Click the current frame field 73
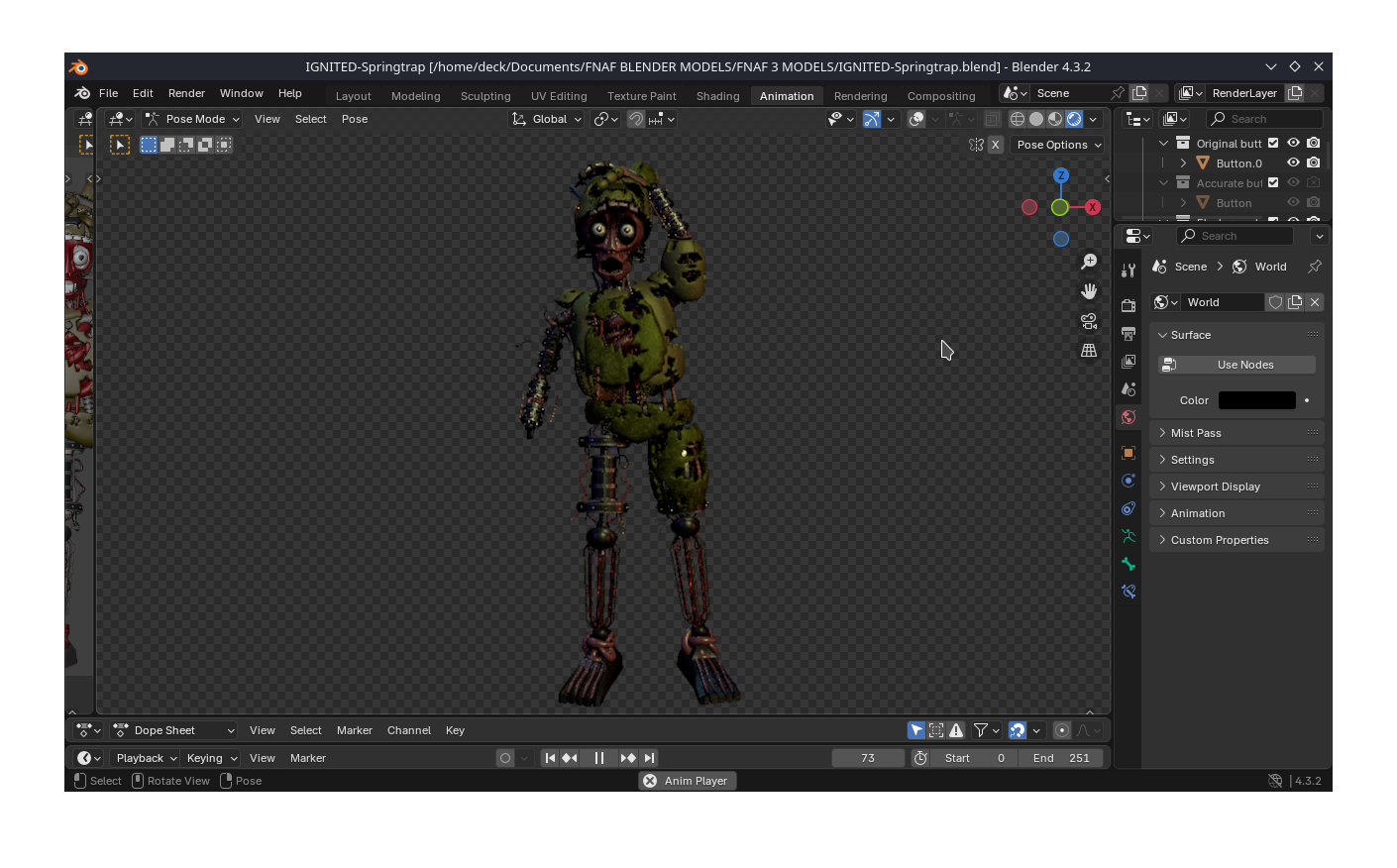 coord(868,758)
